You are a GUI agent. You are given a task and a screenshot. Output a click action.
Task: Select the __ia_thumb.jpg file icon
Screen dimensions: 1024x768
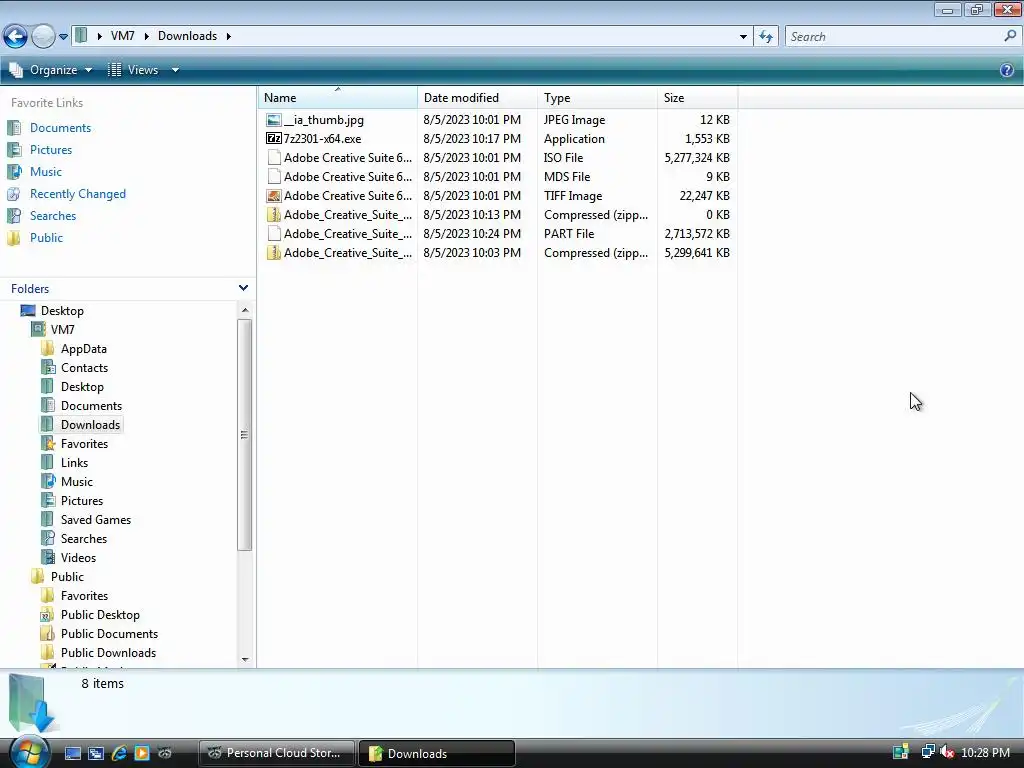tap(274, 120)
